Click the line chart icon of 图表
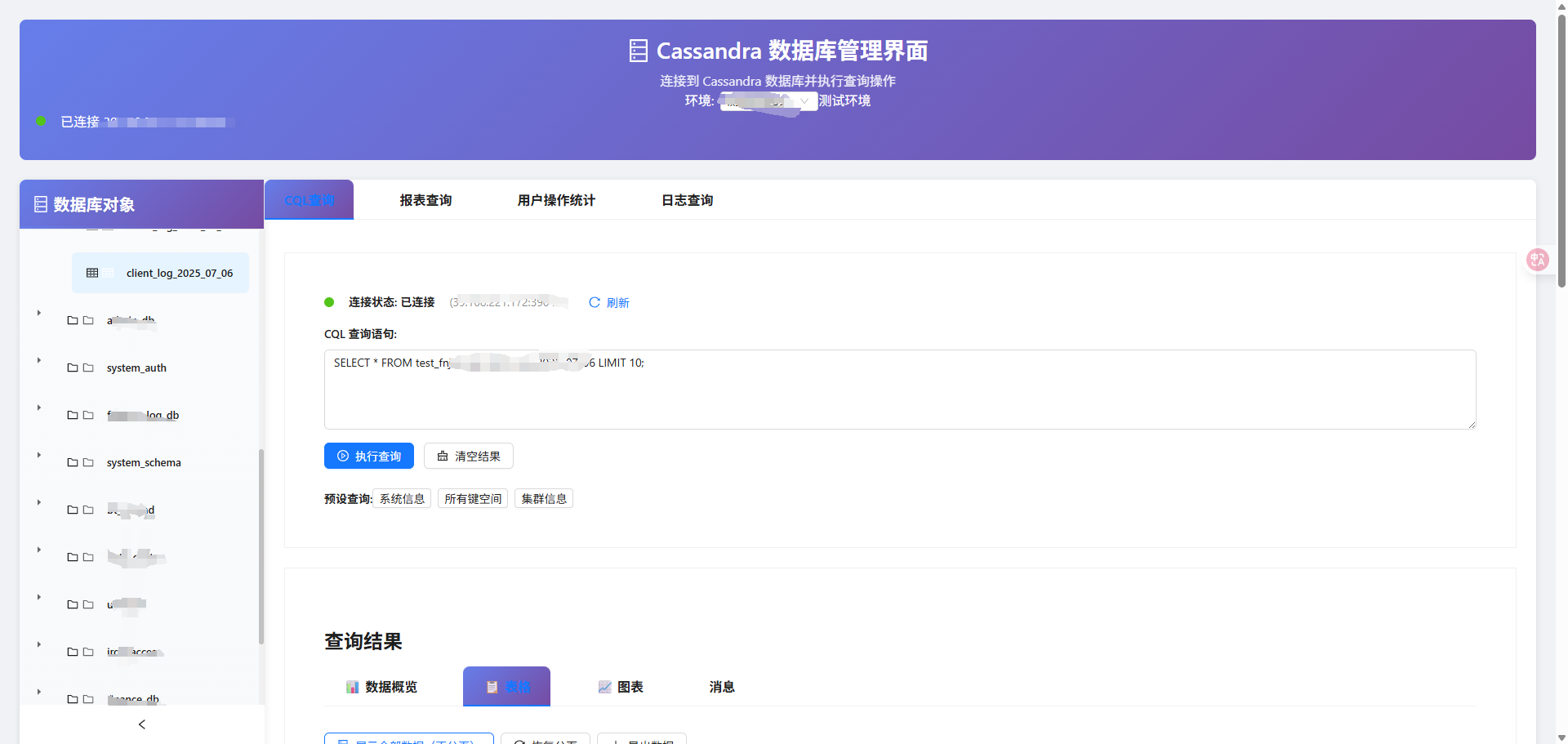The image size is (1568, 744). point(604,687)
